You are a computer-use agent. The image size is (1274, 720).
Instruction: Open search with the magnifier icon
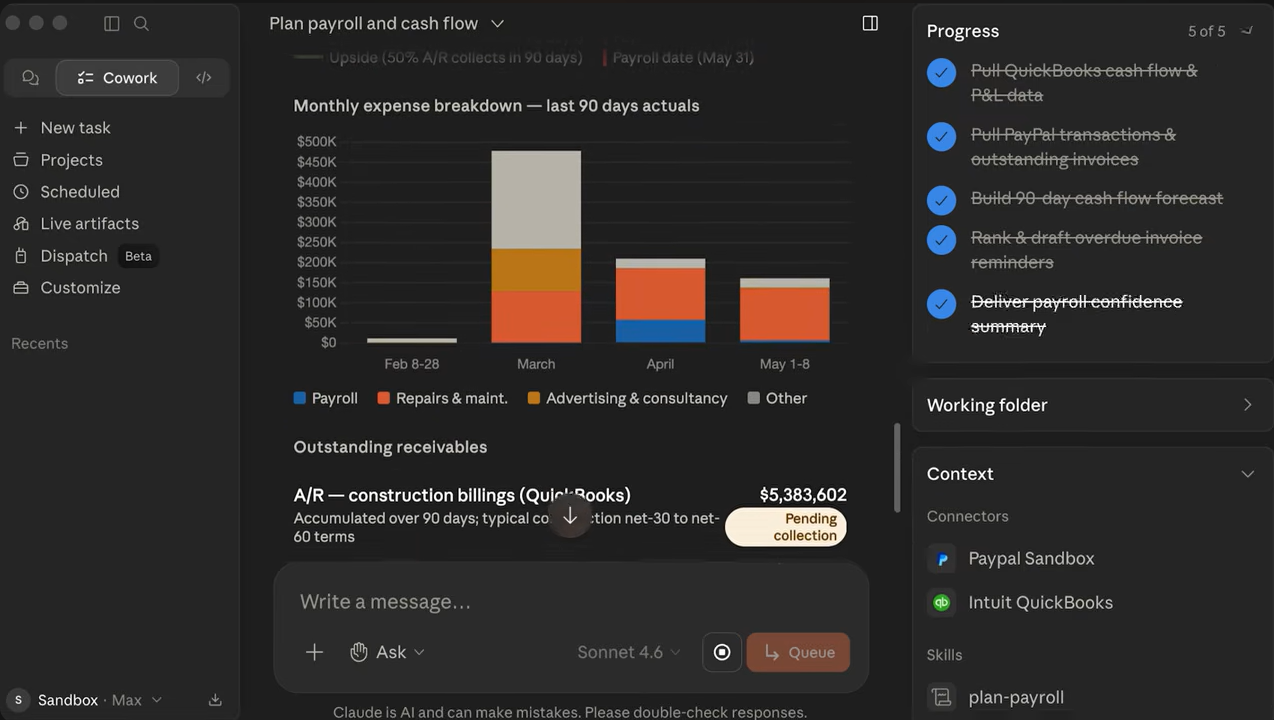point(141,23)
